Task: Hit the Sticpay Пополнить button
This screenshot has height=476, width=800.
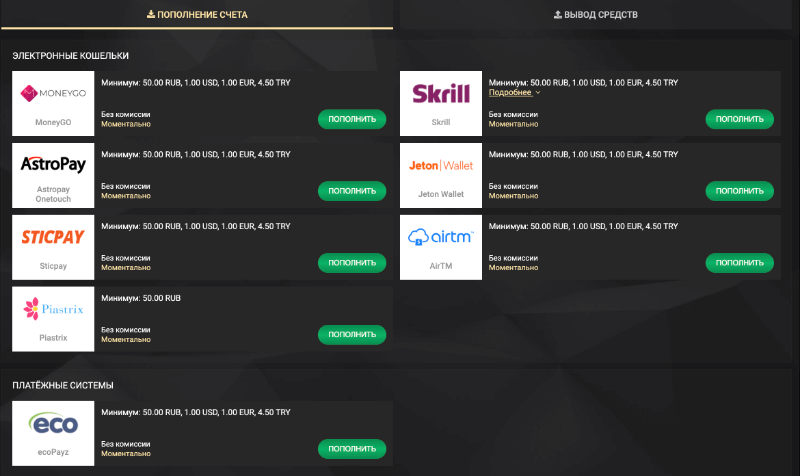Action: [x=352, y=263]
